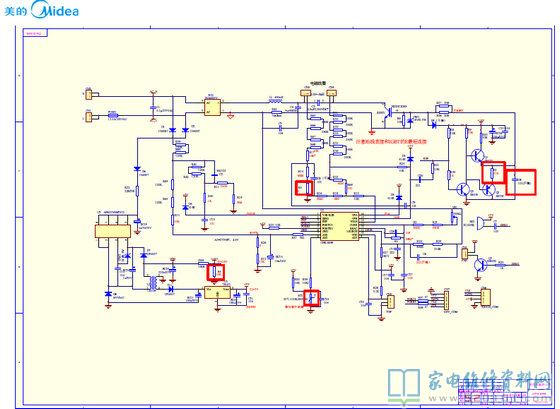
Task: Click the Midea logo at top left
Action: tap(41, 10)
